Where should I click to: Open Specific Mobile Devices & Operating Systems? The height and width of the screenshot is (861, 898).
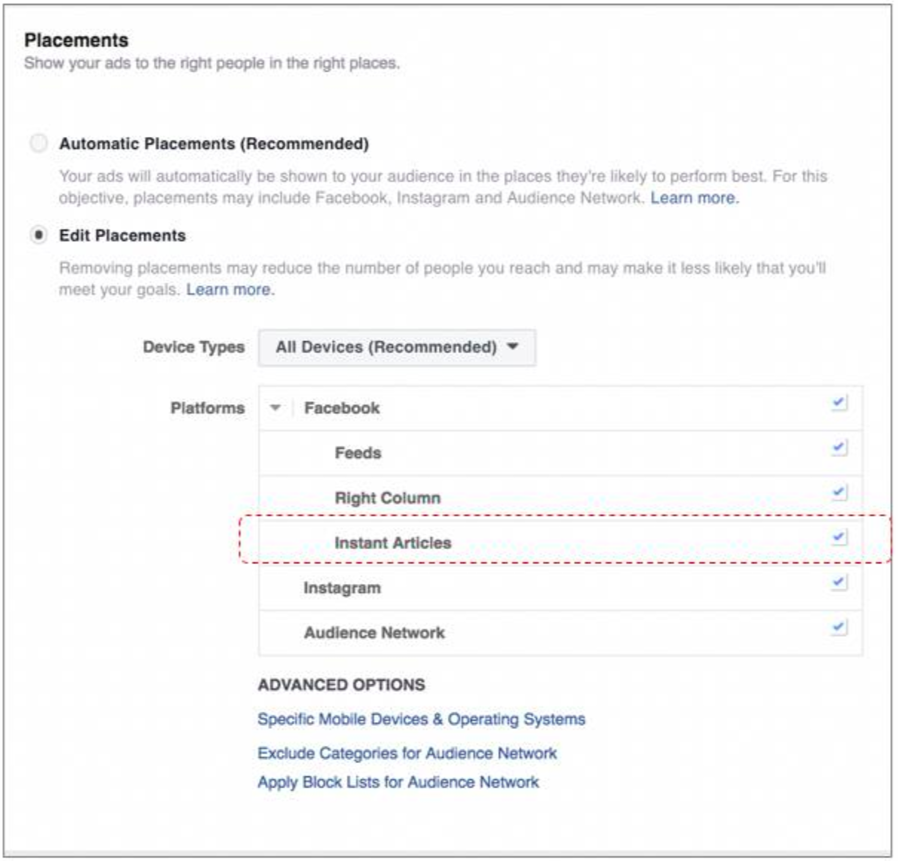(422, 720)
